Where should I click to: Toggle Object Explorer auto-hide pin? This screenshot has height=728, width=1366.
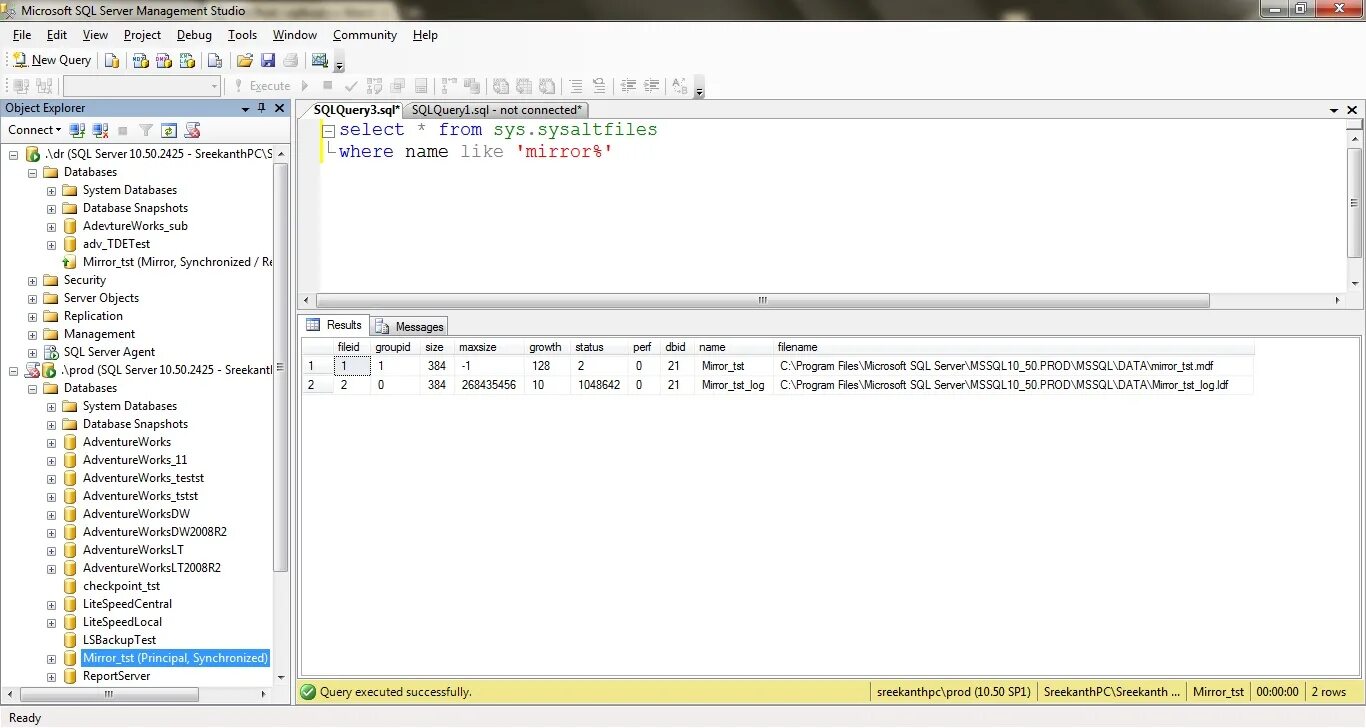pyautogui.click(x=262, y=108)
